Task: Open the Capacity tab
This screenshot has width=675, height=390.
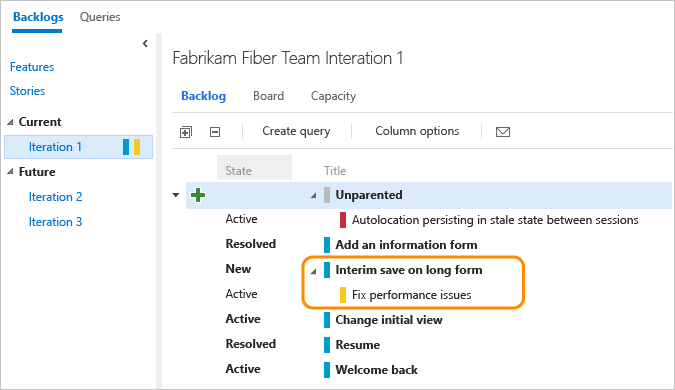Action: tap(334, 96)
